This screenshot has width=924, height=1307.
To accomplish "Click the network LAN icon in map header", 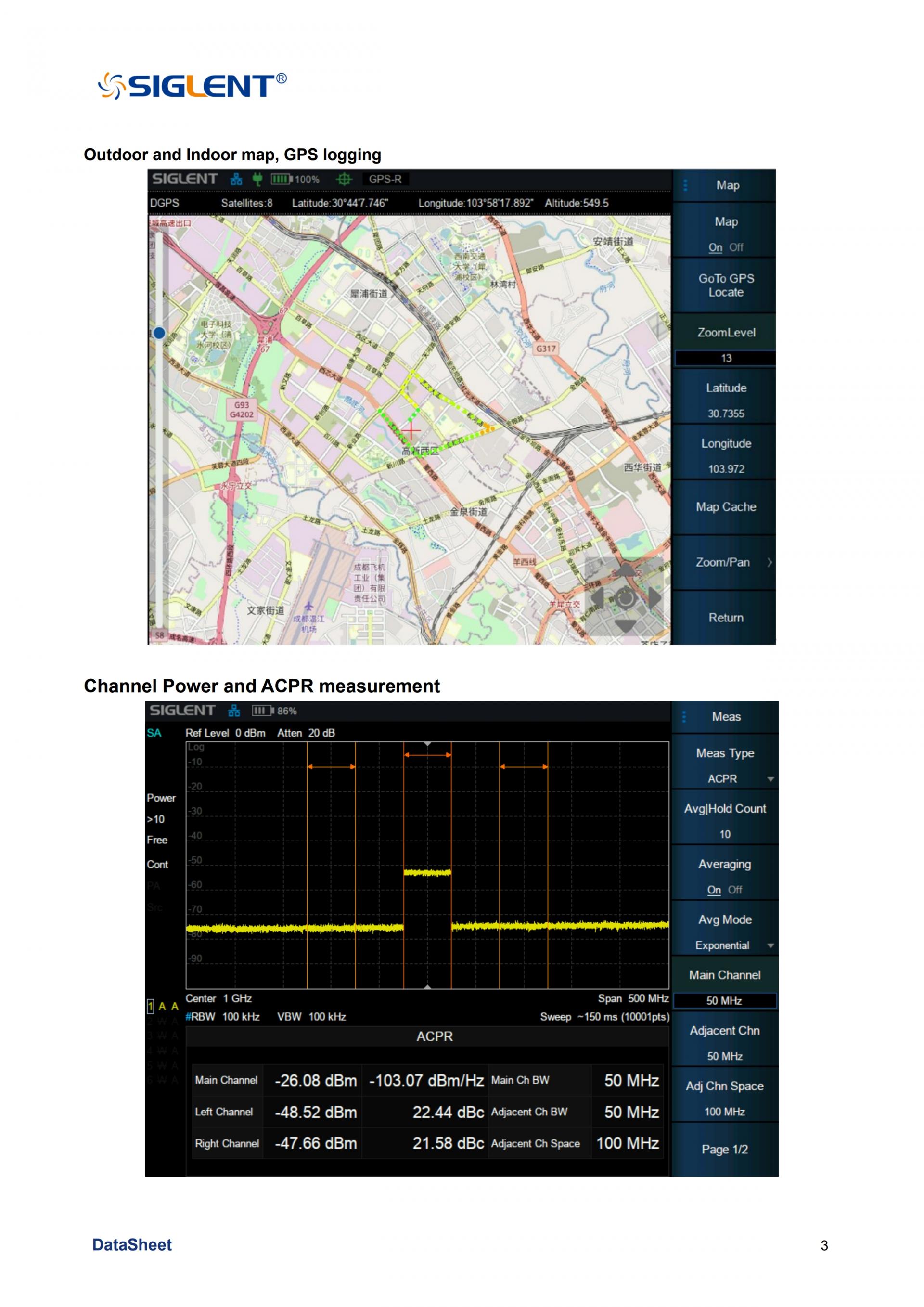I will 236,179.
